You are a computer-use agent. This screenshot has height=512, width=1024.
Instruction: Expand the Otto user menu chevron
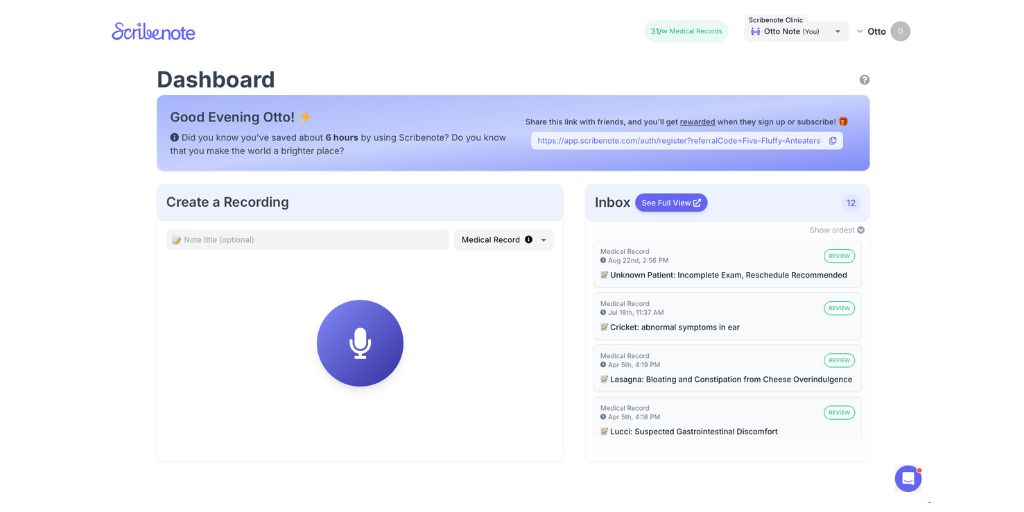pos(860,31)
